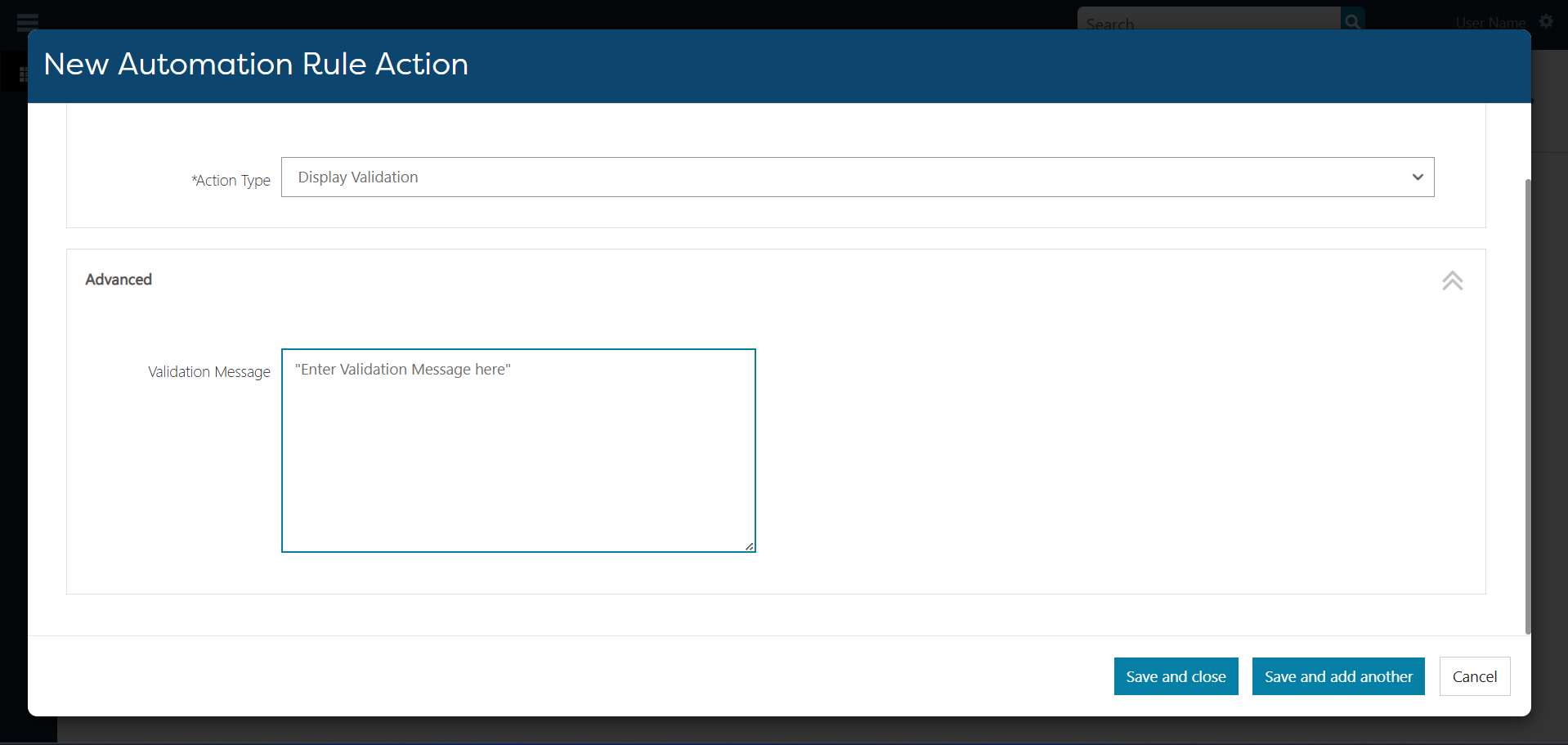Click the apps grid icon in the sidebar
Screen dimensions: 1568x745
pyautogui.click(x=25, y=74)
